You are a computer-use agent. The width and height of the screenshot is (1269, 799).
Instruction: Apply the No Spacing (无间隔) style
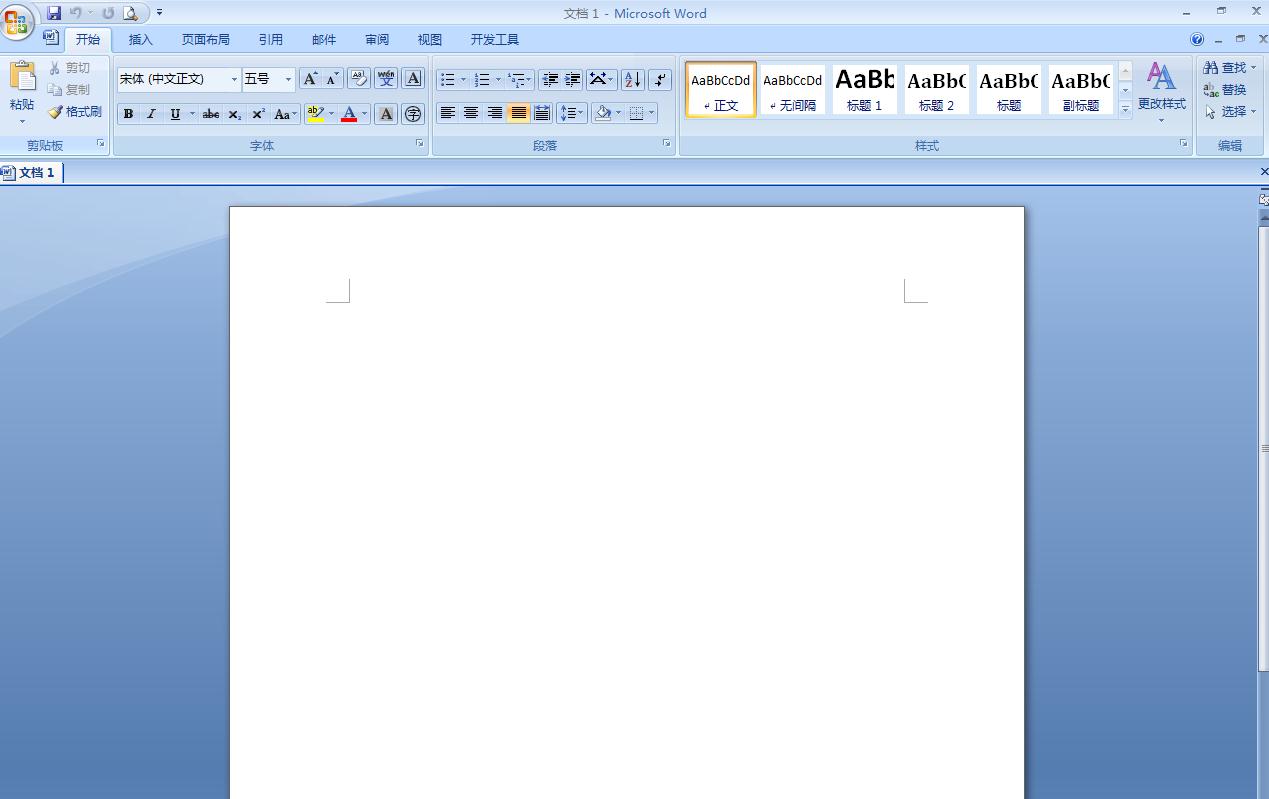point(793,90)
